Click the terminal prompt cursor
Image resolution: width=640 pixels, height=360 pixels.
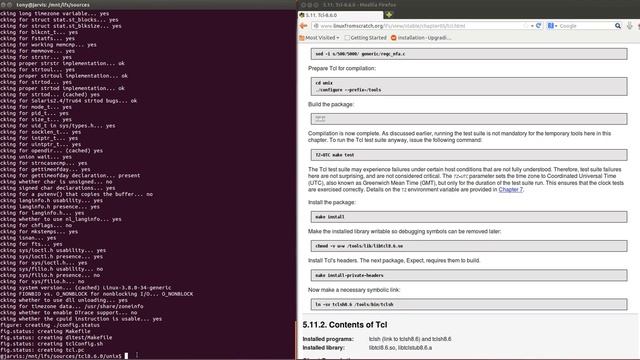click(126, 356)
